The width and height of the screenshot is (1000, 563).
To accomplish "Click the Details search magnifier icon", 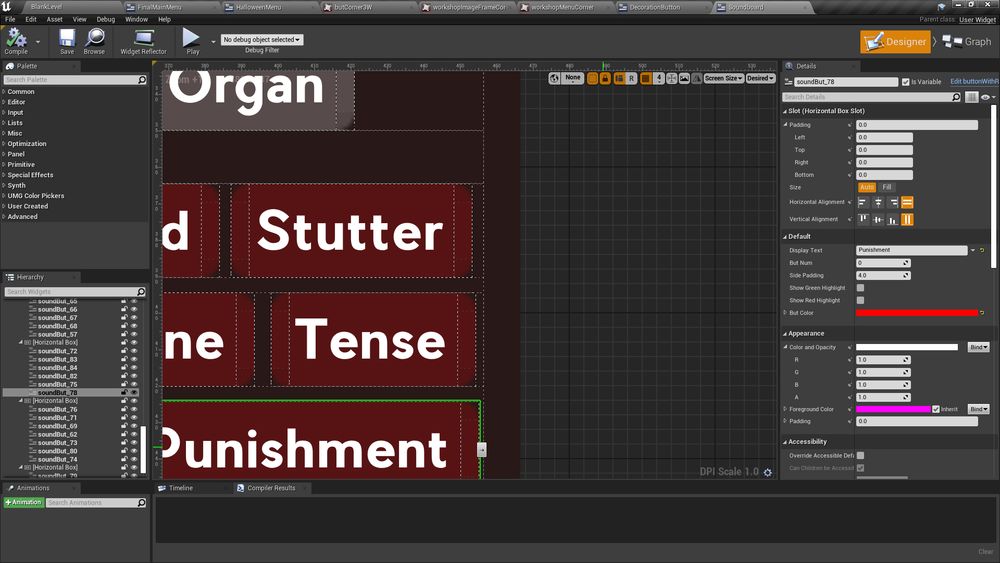I will pos(956,97).
